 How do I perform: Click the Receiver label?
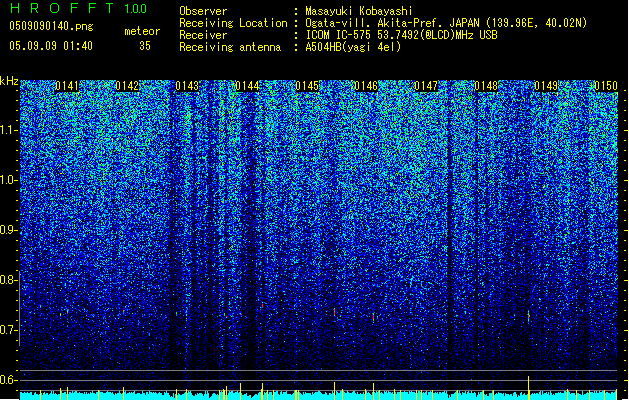coord(203,35)
